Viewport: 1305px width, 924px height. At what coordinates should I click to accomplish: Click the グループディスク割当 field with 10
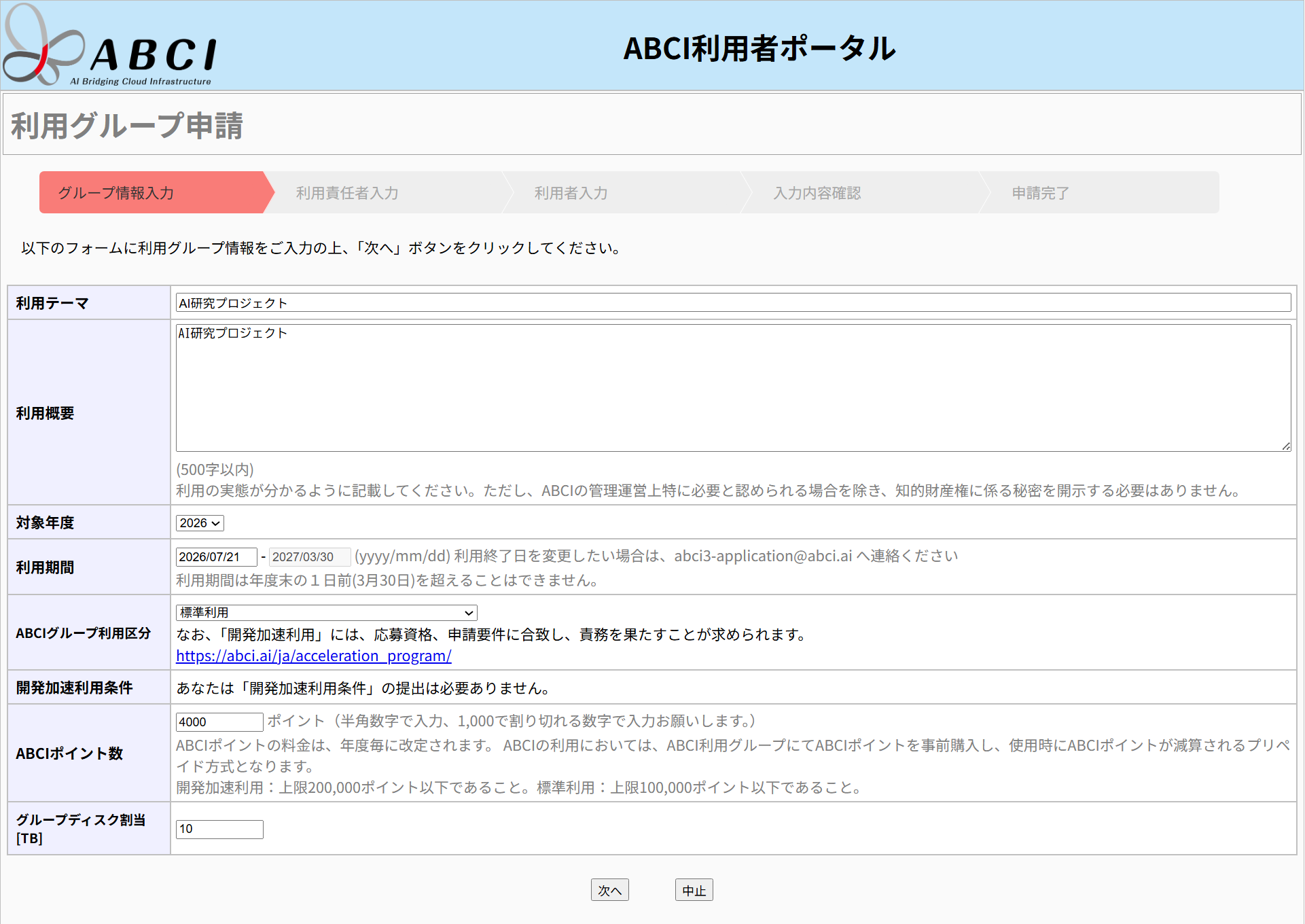[219, 829]
